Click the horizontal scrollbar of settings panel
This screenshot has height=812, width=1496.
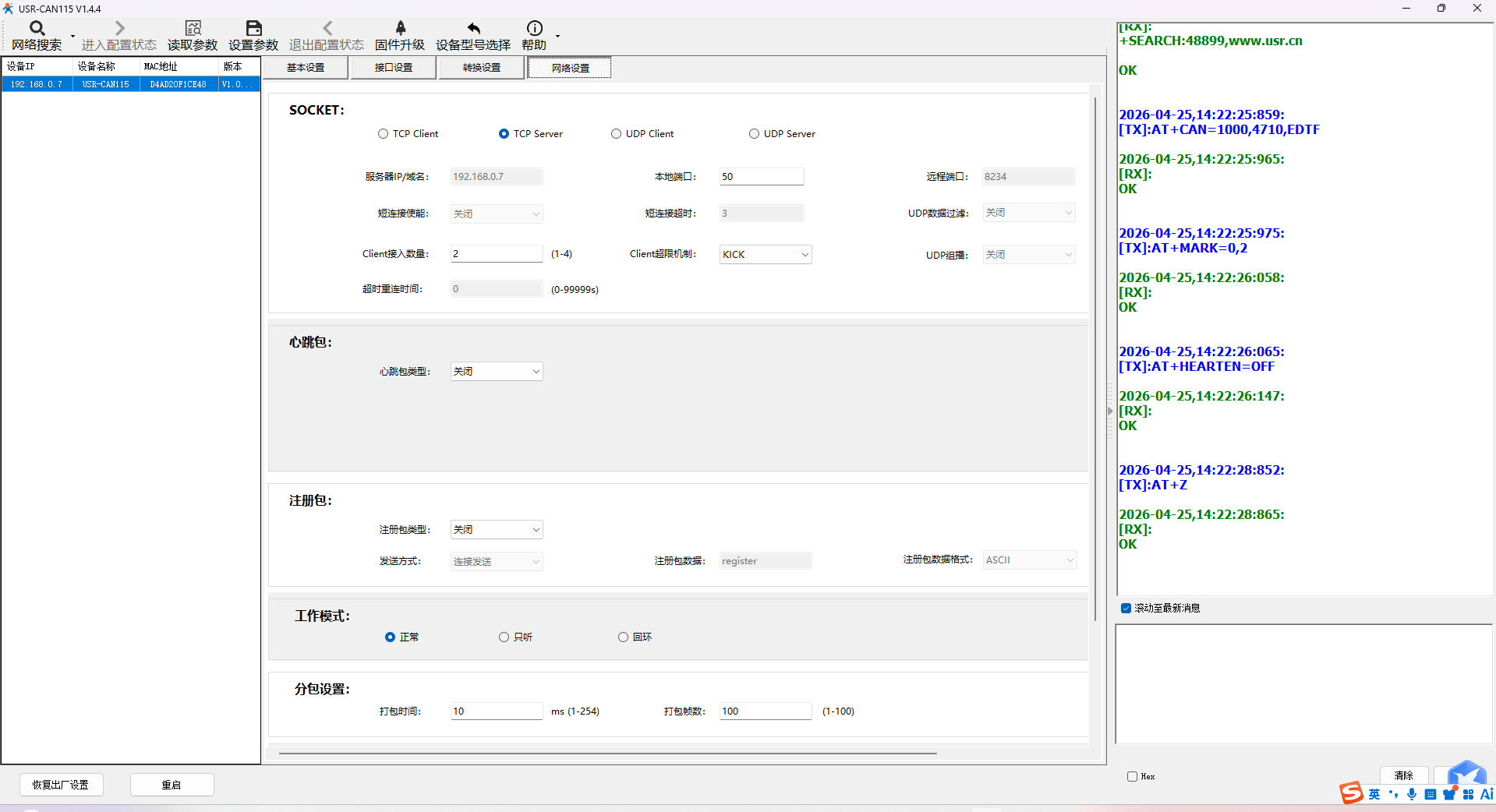[607, 754]
